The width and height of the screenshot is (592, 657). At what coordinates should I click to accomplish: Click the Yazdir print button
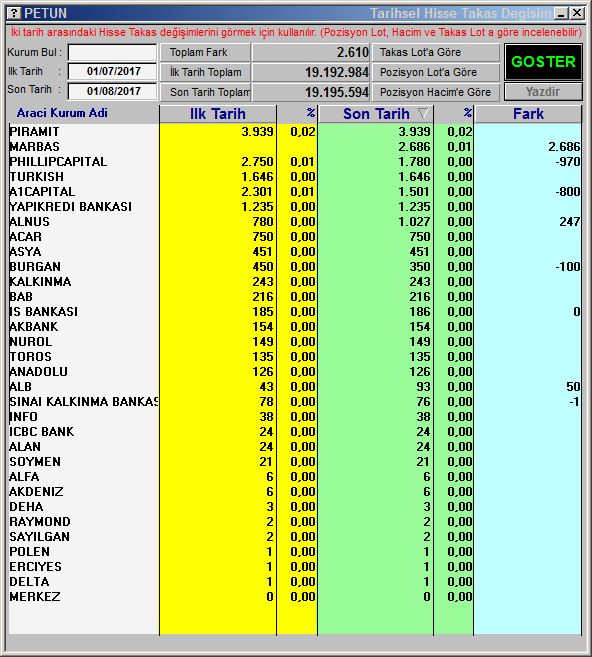(543, 92)
